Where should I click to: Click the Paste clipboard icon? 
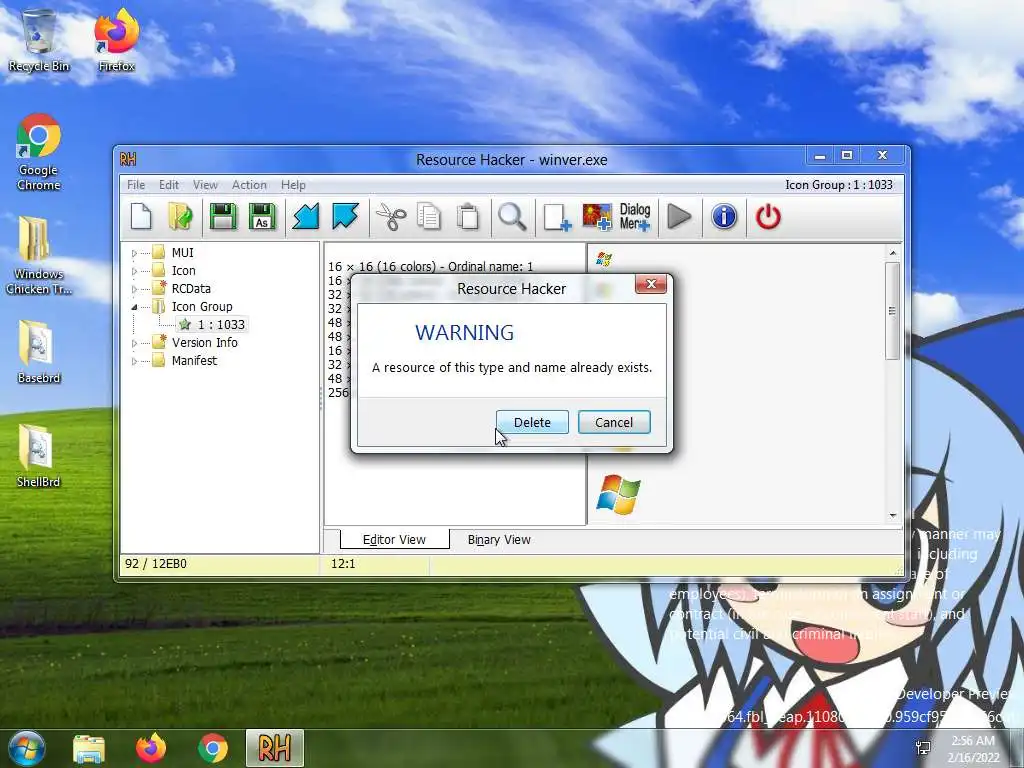click(468, 217)
